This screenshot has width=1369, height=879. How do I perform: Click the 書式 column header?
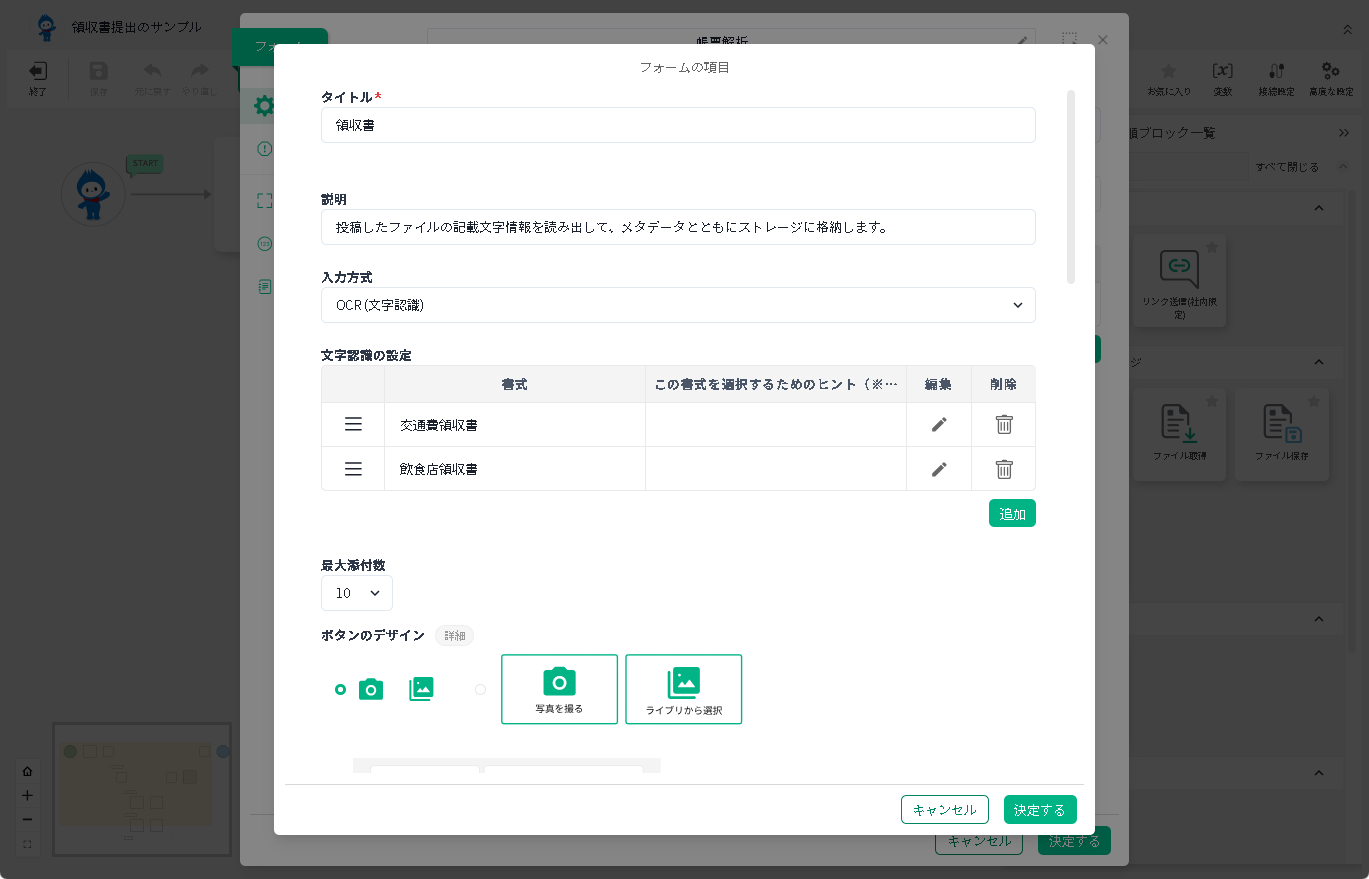pos(514,384)
